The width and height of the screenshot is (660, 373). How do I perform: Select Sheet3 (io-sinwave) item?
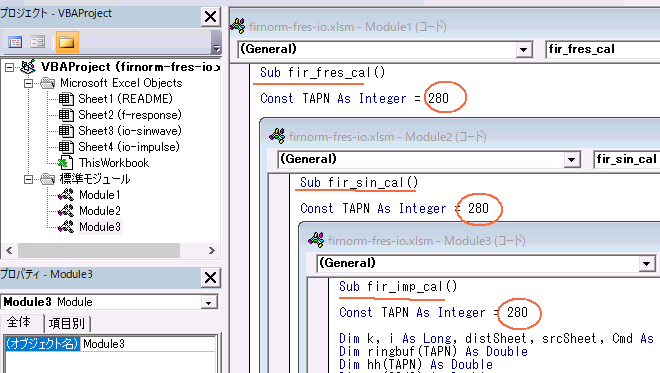click(x=130, y=131)
